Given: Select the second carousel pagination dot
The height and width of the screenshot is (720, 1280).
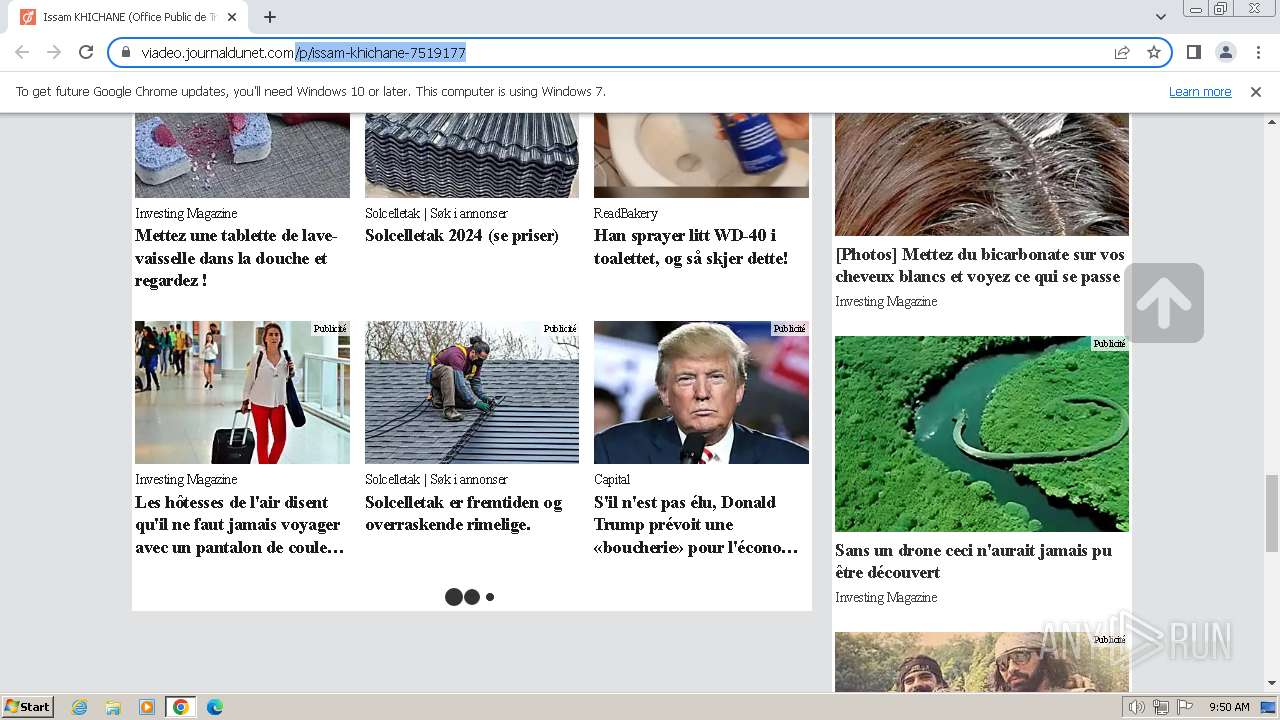Looking at the screenshot, I should pyautogui.click(x=472, y=597).
